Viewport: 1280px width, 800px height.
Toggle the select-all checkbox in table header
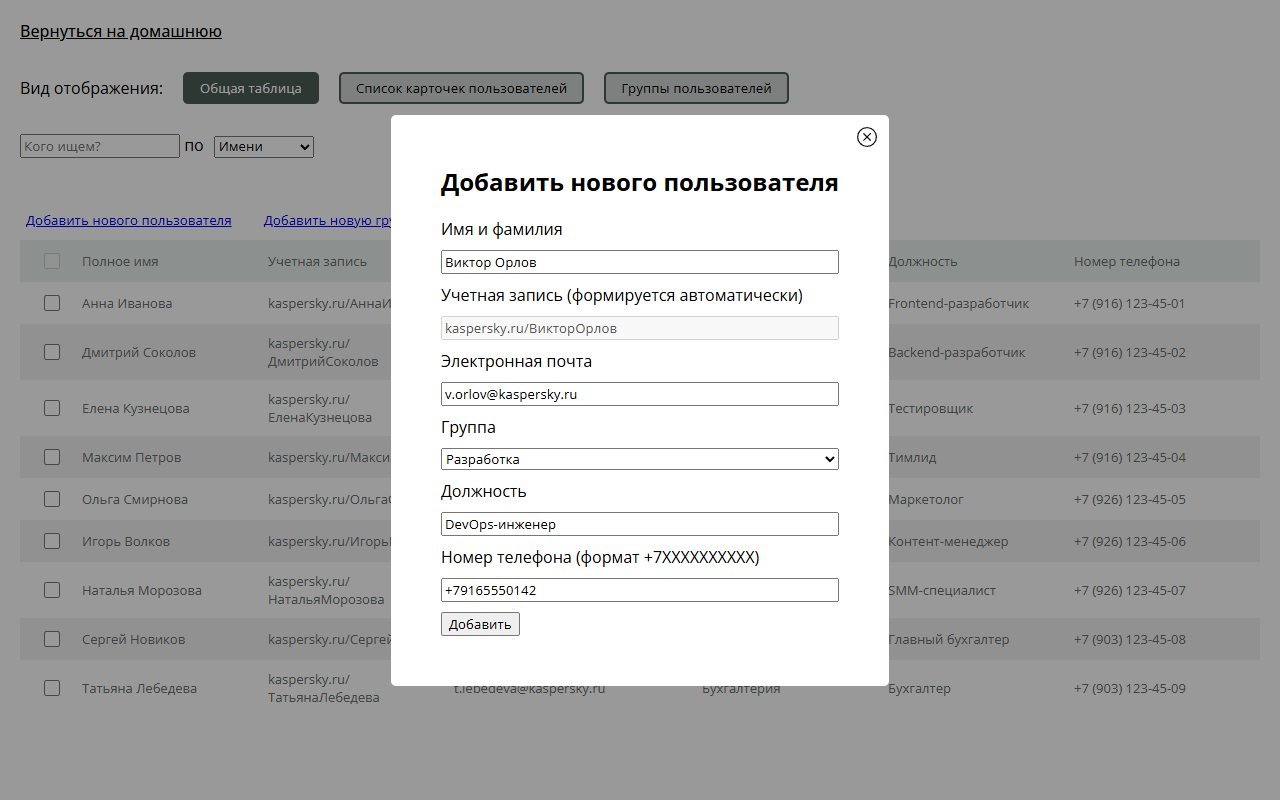[x=52, y=261]
